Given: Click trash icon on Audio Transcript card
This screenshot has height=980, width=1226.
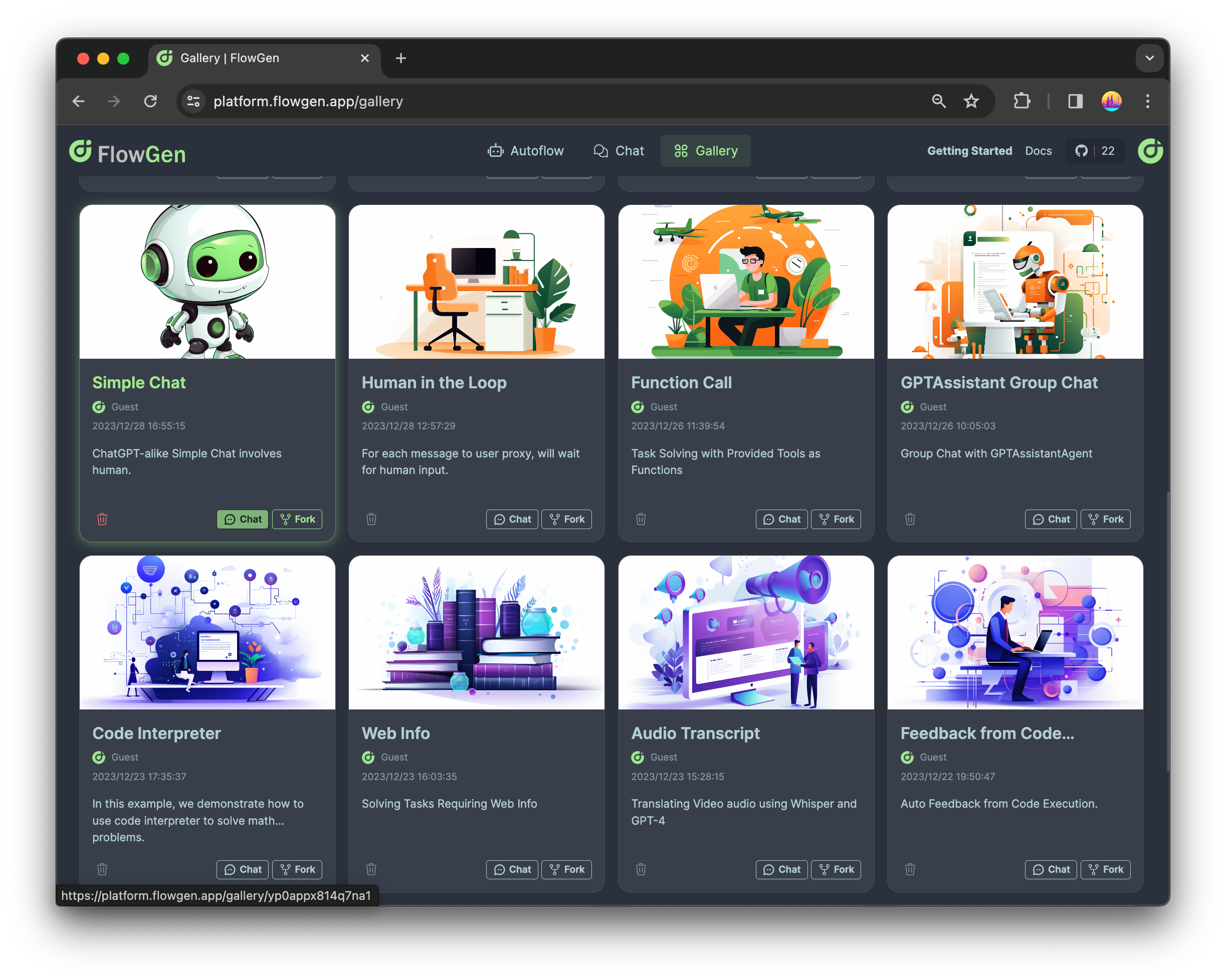Looking at the screenshot, I should (x=641, y=869).
